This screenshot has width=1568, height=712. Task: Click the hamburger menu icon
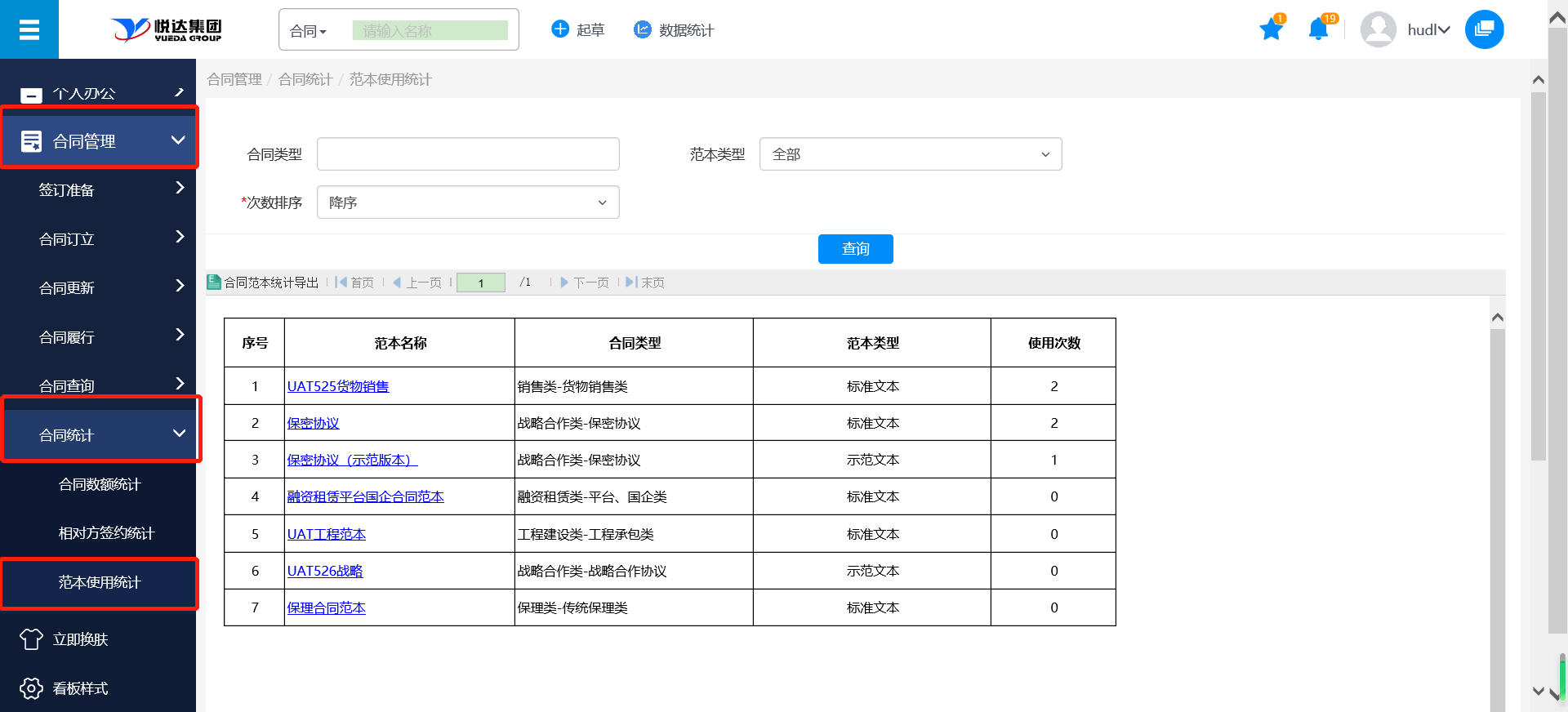tap(29, 30)
